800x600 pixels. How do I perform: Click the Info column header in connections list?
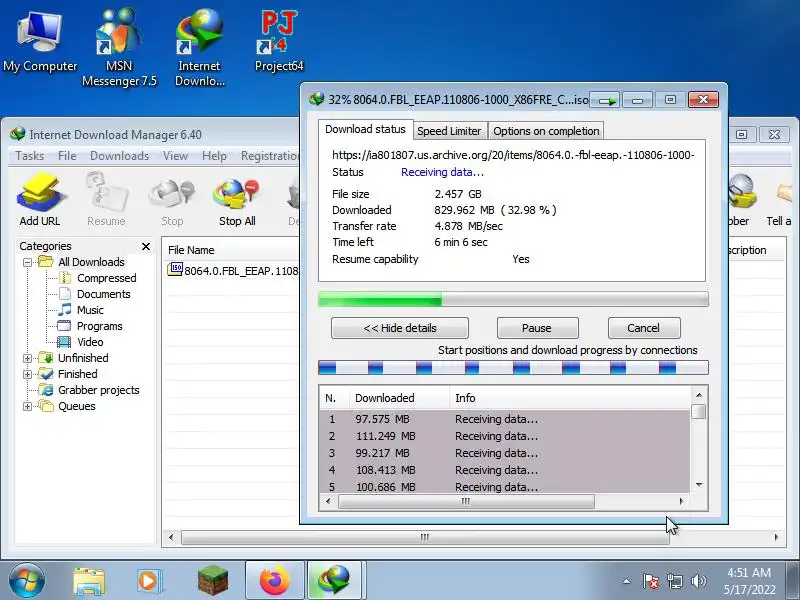coord(569,398)
